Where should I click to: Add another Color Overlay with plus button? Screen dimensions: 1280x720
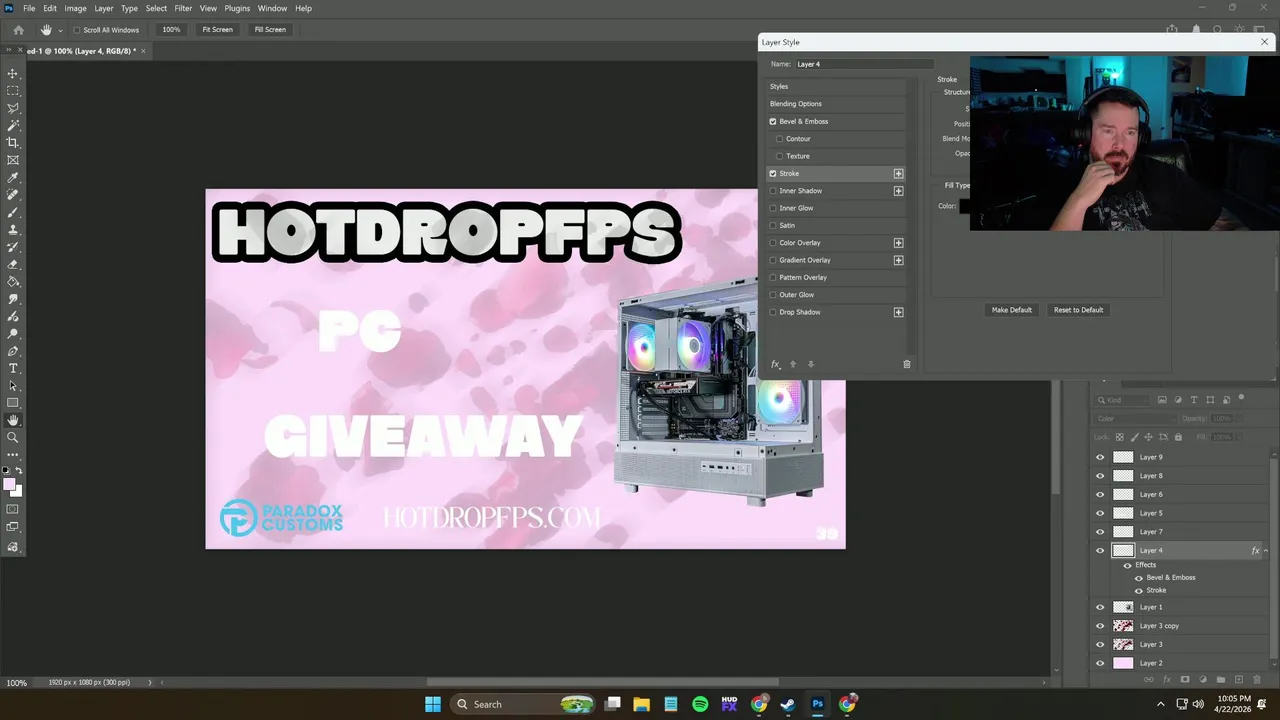tap(898, 243)
